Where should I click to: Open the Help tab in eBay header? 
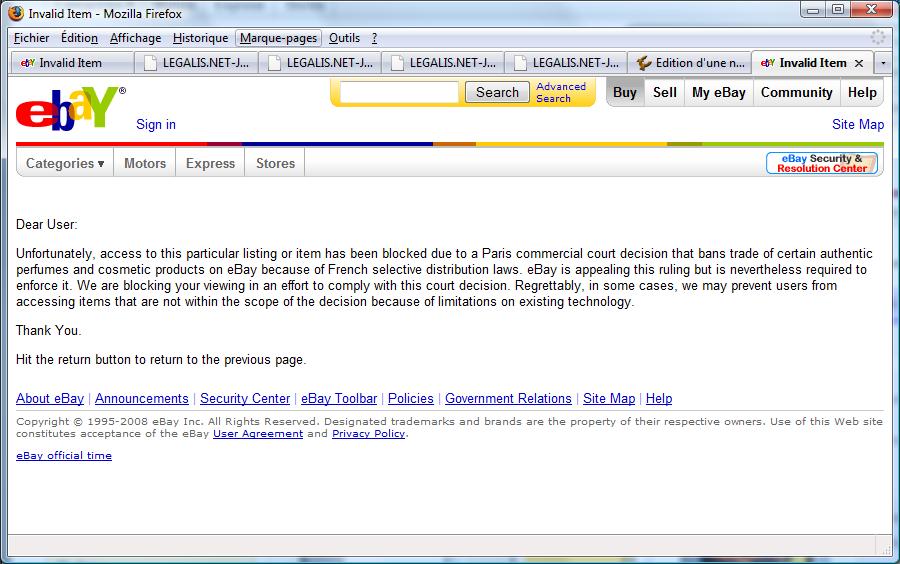(x=862, y=92)
